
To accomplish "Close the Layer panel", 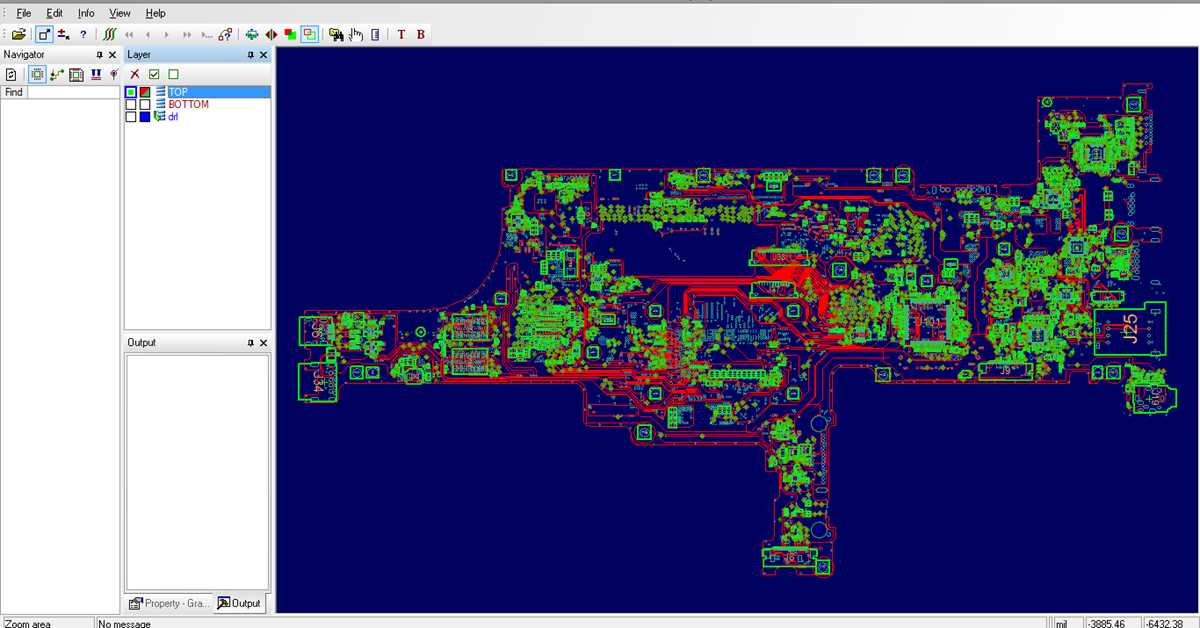I will 263,55.
